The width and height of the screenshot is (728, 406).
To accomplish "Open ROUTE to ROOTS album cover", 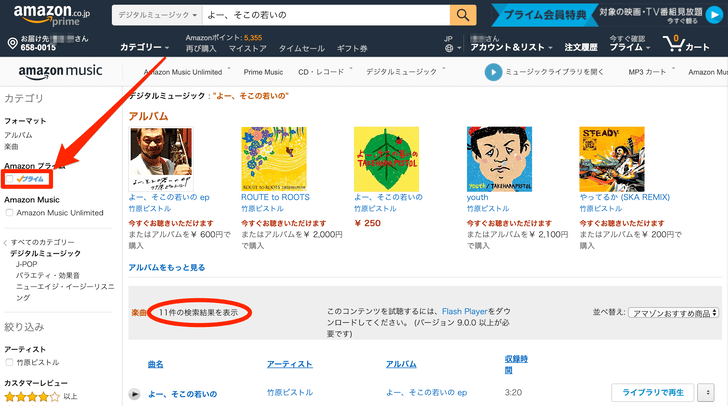I will tap(273, 159).
